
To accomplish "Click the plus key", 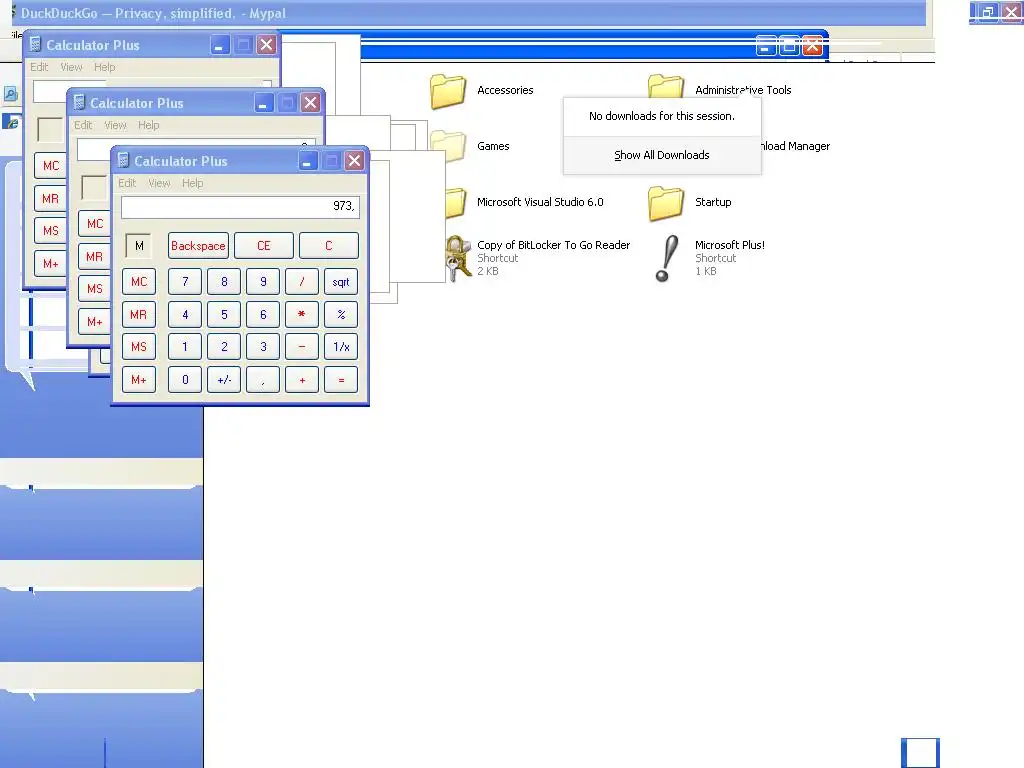I will tap(302, 379).
